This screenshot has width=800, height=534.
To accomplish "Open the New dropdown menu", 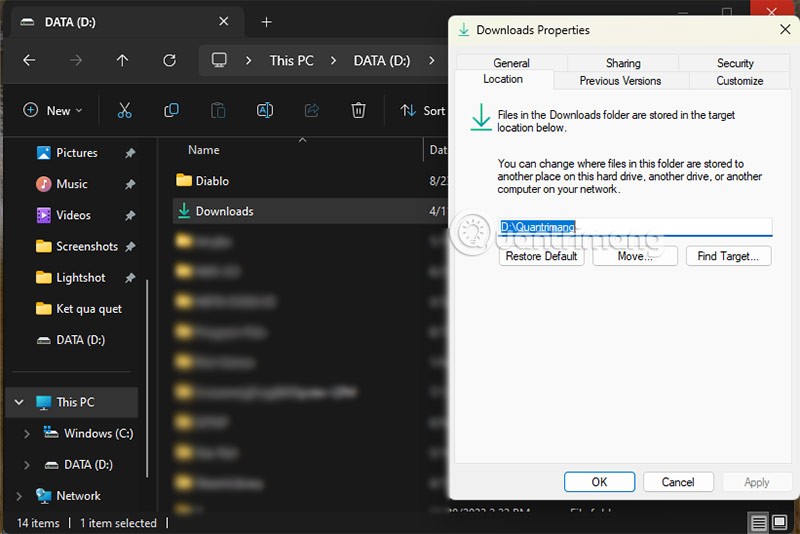I will pos(52,111).
